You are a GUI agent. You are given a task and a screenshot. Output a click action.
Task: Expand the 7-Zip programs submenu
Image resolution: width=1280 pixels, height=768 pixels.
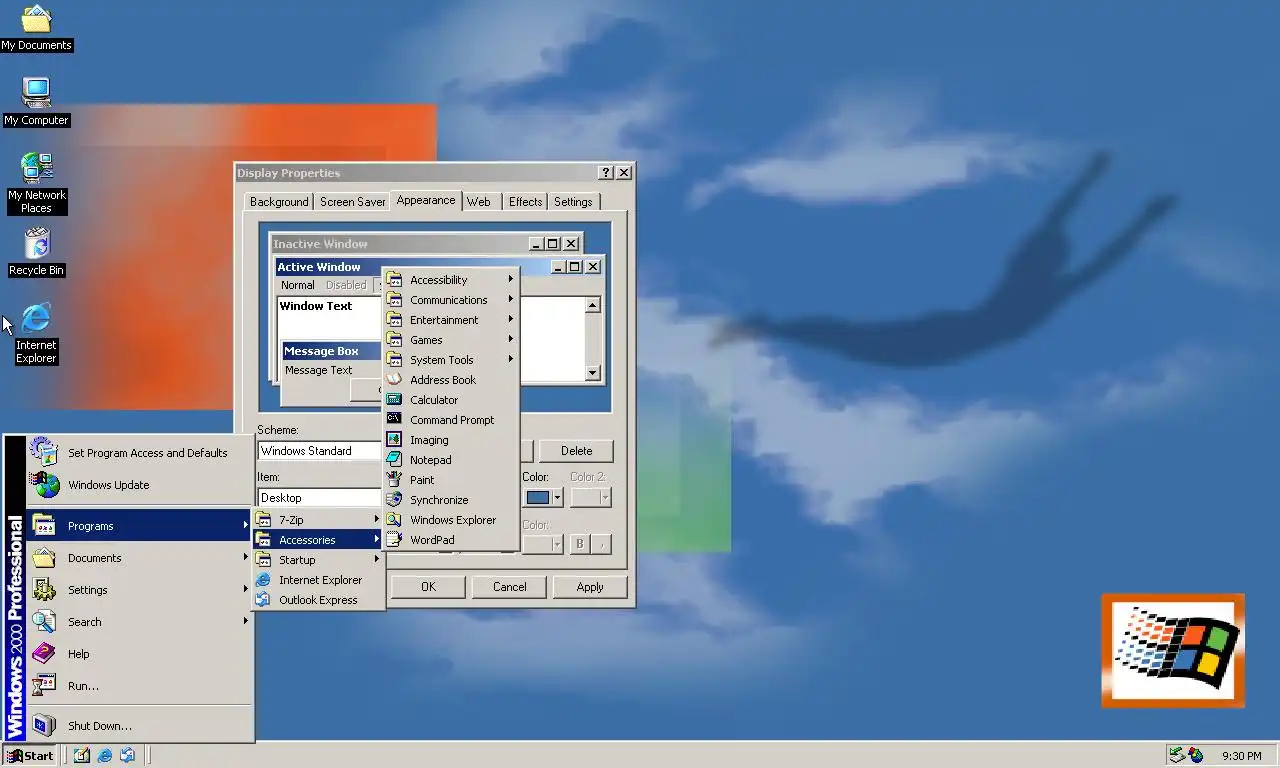[x=318, y=520]
